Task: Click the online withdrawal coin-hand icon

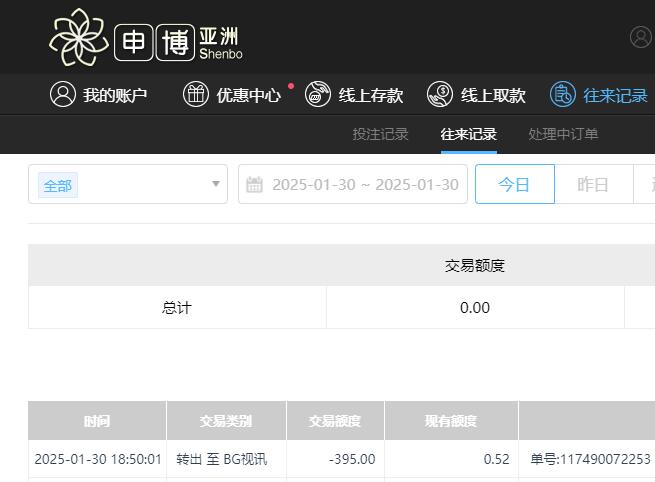Action: click(x=439, y=94)
